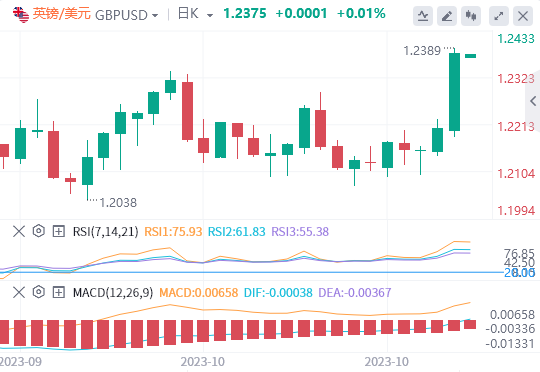The width and height of the screenshot is (540, 372).
Task: Click the 1.2104 price axis label
Action: click(x=516, y=173)
